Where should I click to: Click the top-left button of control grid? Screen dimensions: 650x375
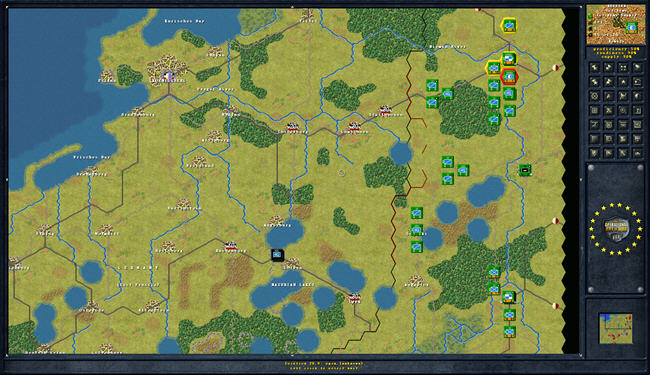[594, 68]
